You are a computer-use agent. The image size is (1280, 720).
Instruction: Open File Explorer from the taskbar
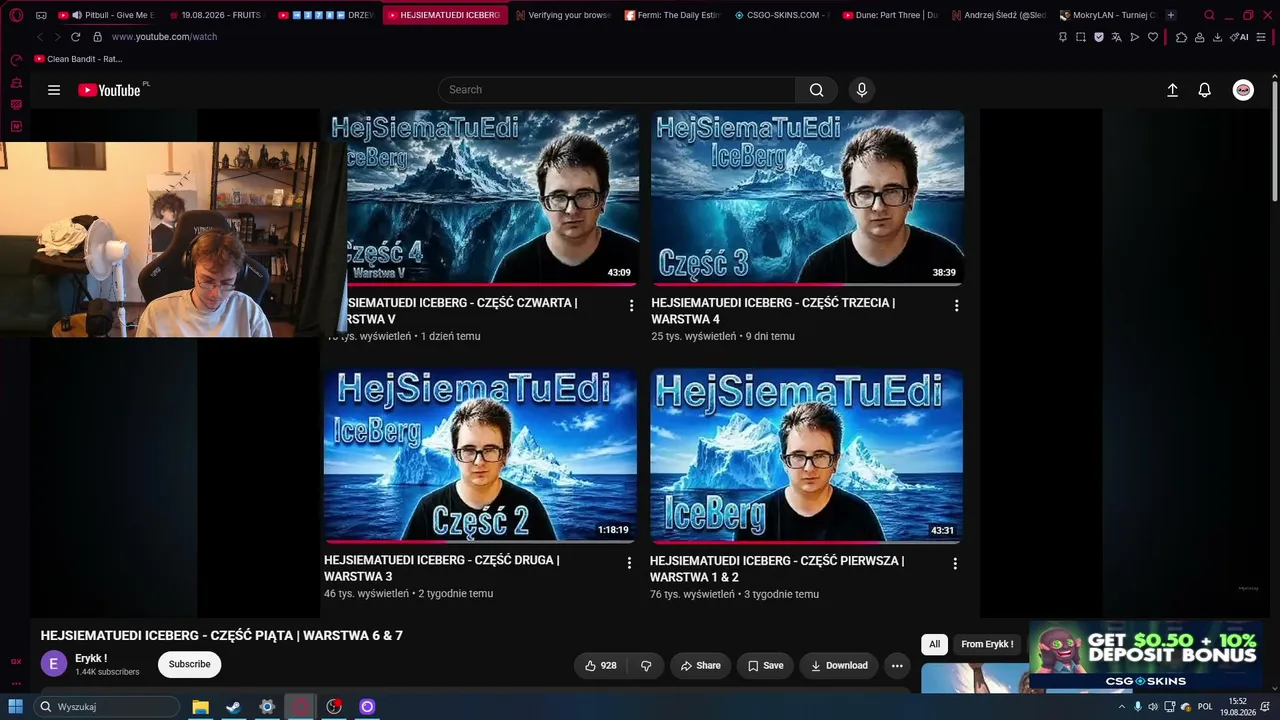(x=200, y=707)
